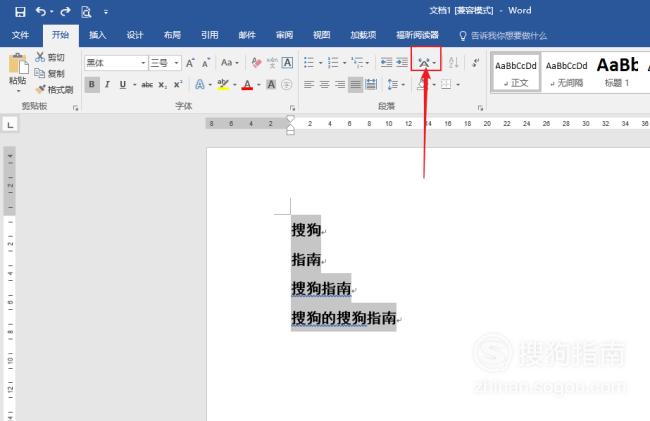Open the shading color dropdown arrow
Image resolution: width=650 pixels, height=421 pixels.
pos(434,85)
